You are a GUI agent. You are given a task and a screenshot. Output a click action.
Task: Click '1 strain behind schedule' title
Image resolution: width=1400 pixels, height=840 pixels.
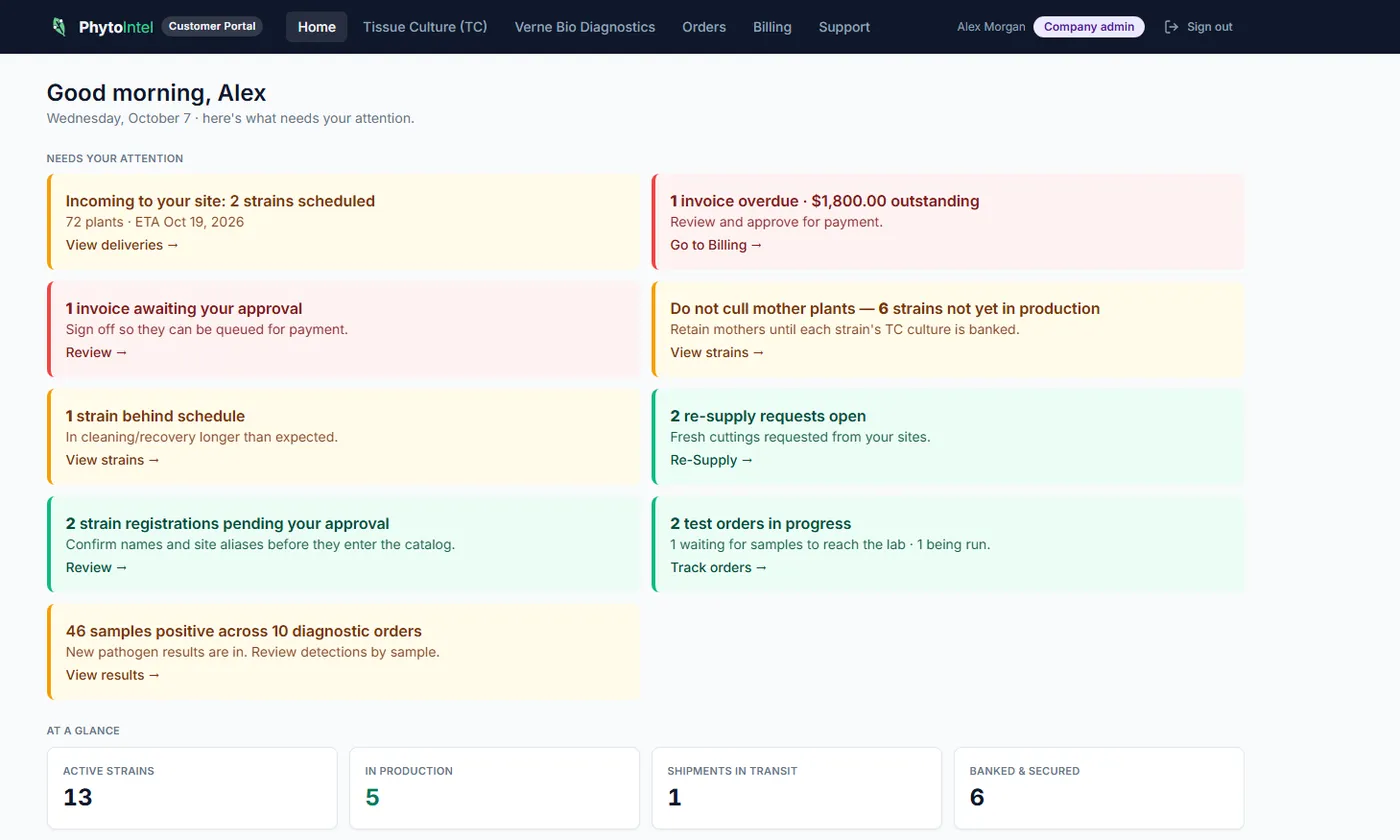coord(155,416)
